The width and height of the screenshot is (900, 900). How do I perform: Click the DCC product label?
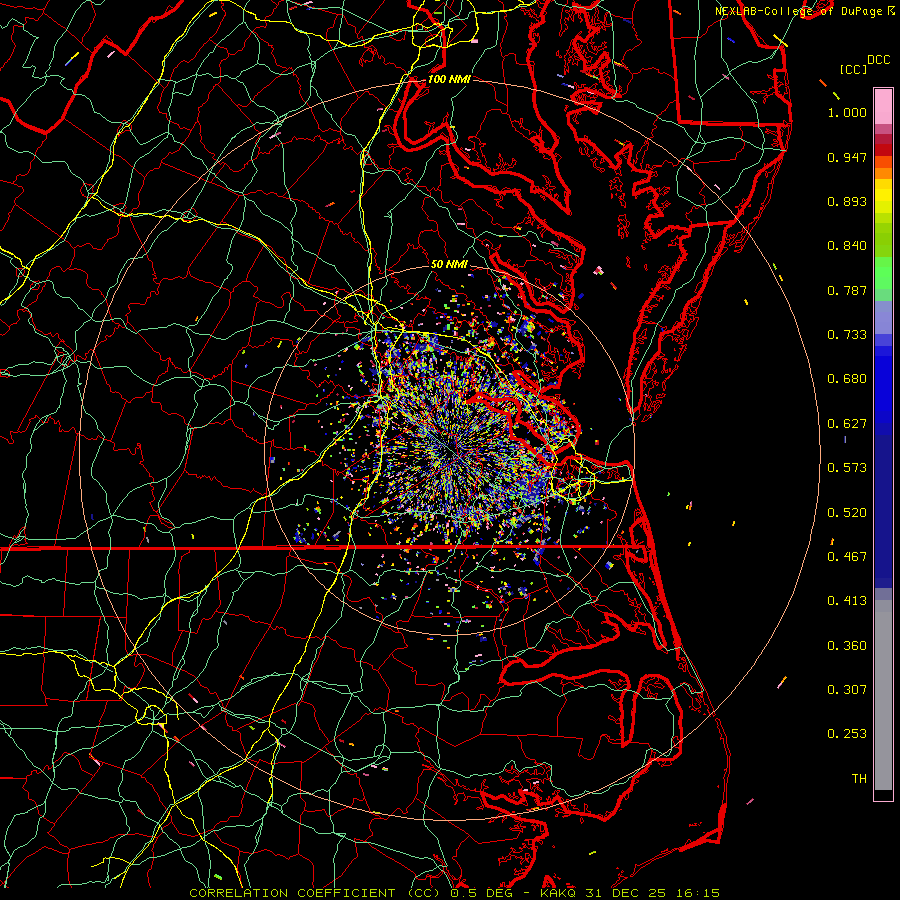(878, 60)
